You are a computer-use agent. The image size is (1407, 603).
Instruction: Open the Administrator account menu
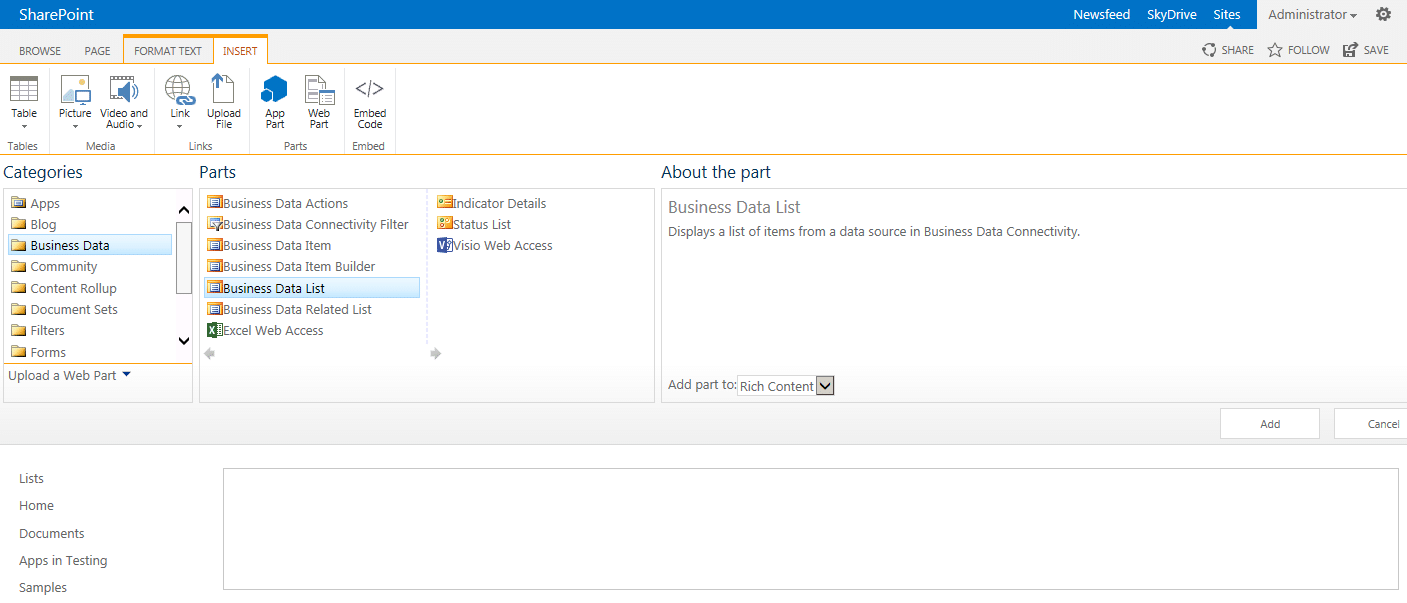point(1312,14)
